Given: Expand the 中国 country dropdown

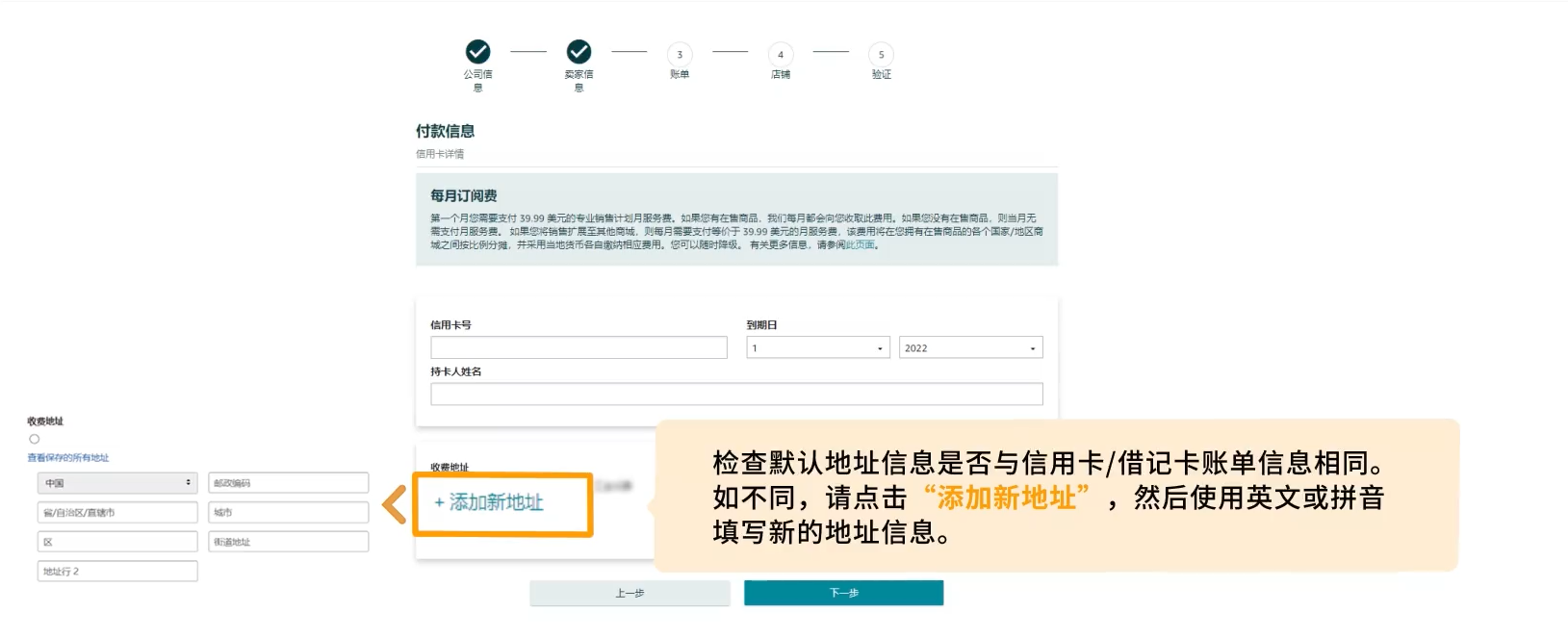Looking at the screenshot, I should coord(116,483).
